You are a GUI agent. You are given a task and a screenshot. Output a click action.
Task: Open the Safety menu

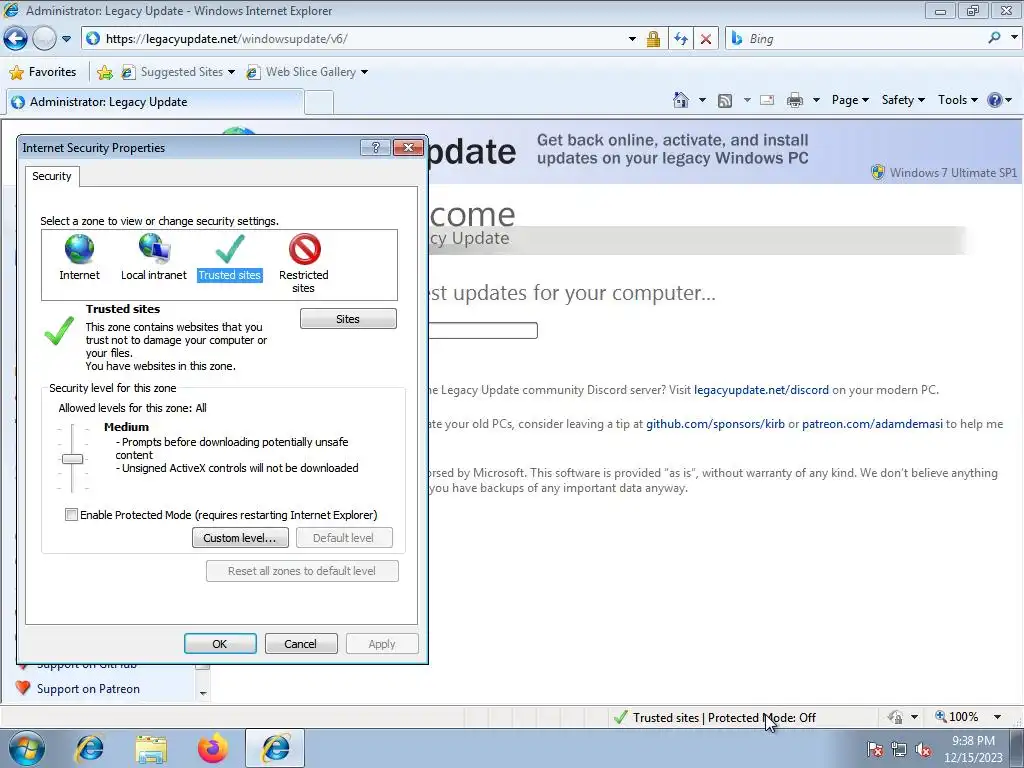click(903, 100)
